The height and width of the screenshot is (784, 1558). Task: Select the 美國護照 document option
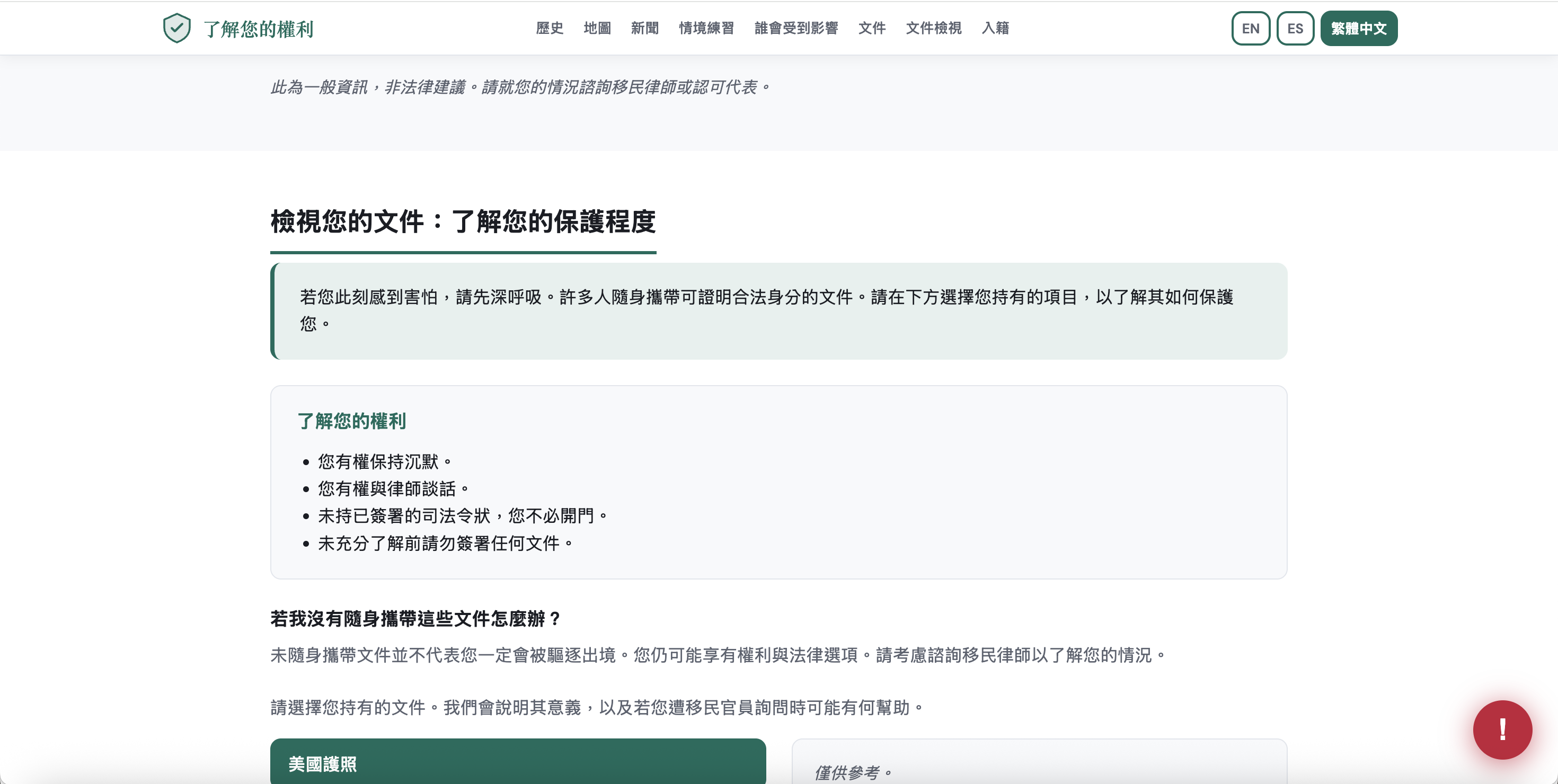(x=518, y=763)
